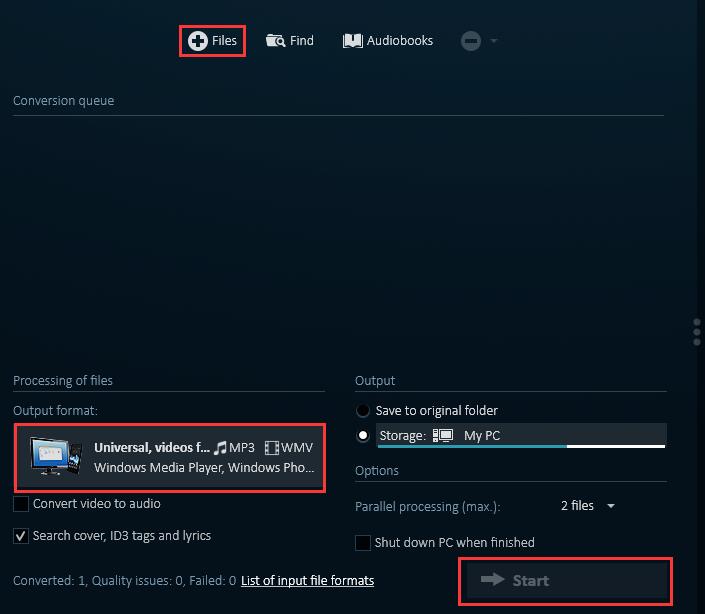Click the Find label in the toolbar

[x=301, y=40]
